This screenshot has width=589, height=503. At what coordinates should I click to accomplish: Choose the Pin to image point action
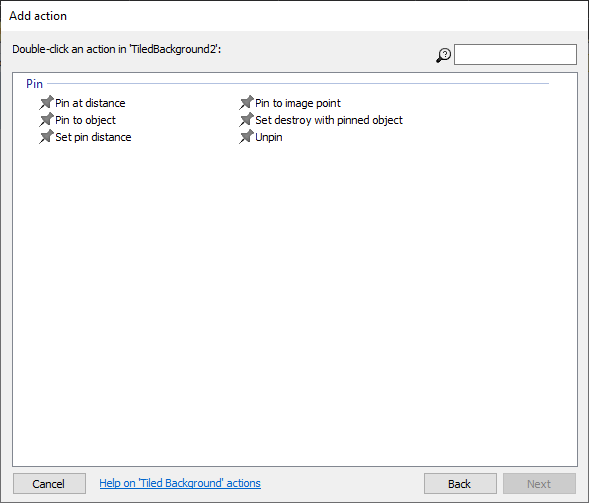pos(298,103)
